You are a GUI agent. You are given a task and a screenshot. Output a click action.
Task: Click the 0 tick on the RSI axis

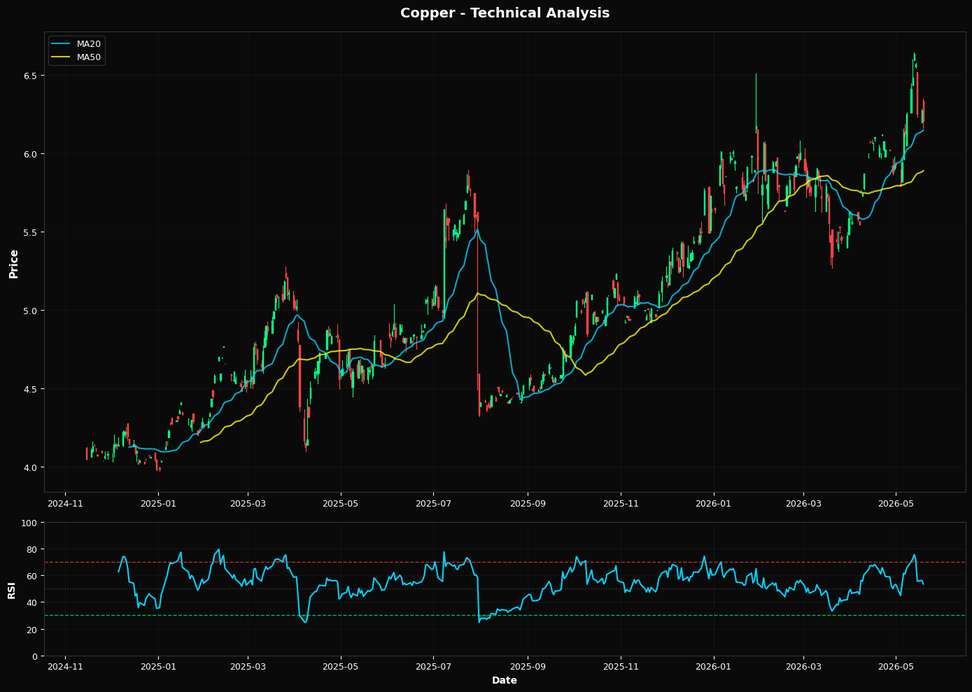pos(37,656)
